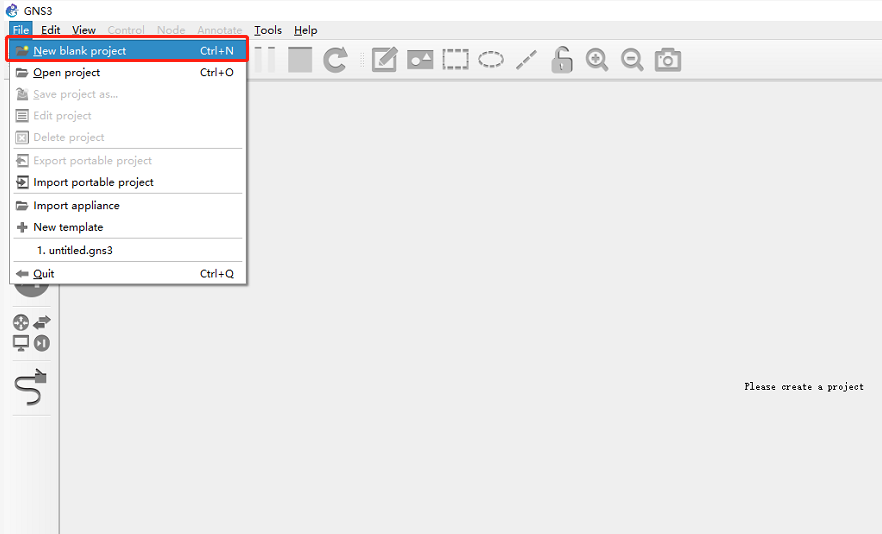Select the draw ellipse tool

[x=491, y=60]
